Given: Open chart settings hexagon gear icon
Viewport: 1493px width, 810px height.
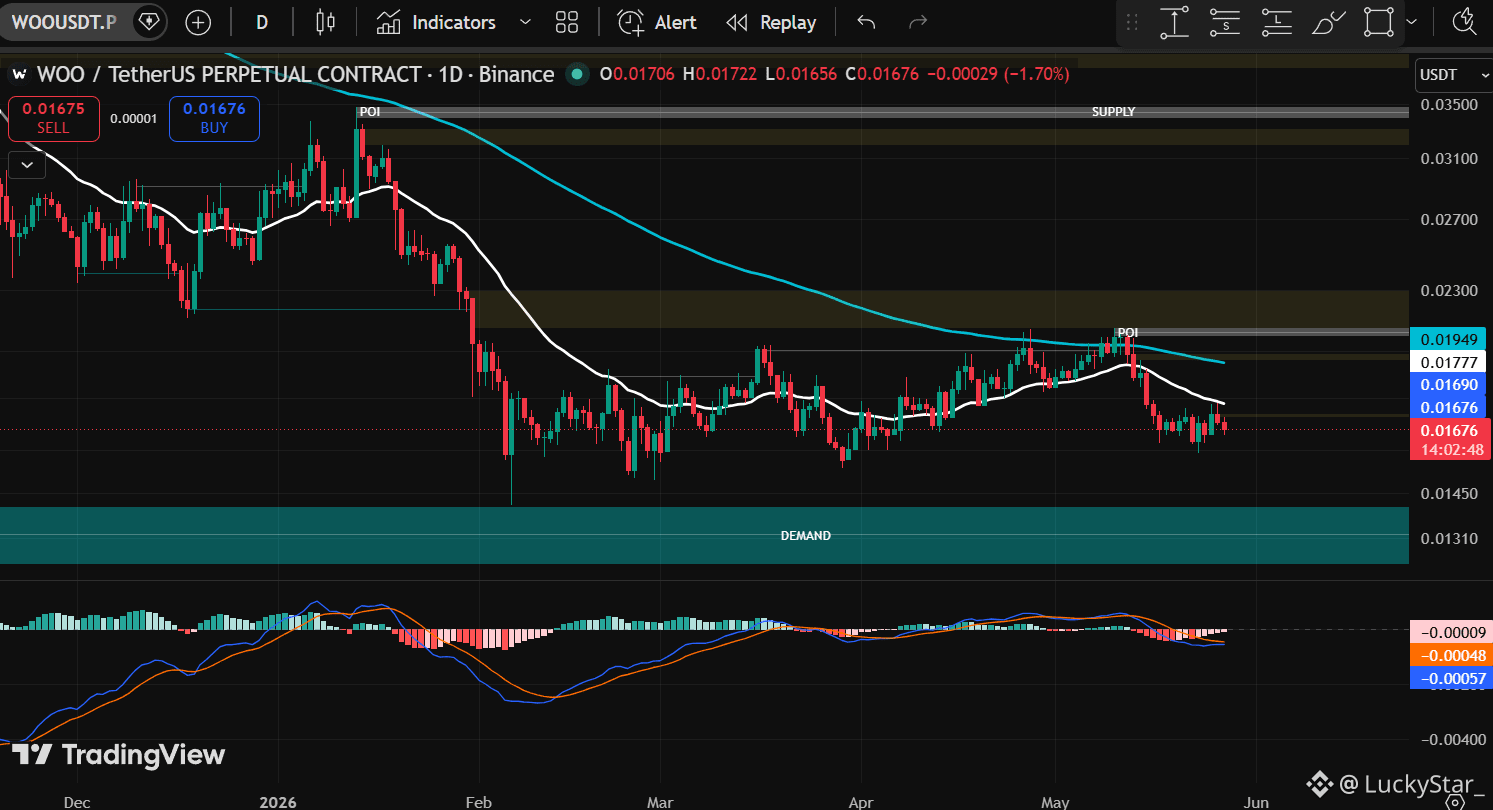Looking at the screenshot, I should point(1455,801).
